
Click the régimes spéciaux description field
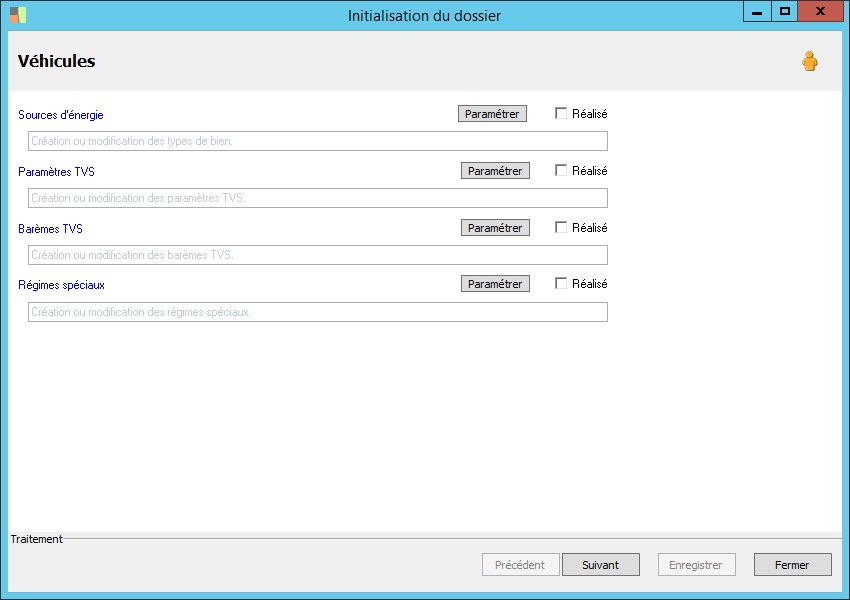[318, 312]
